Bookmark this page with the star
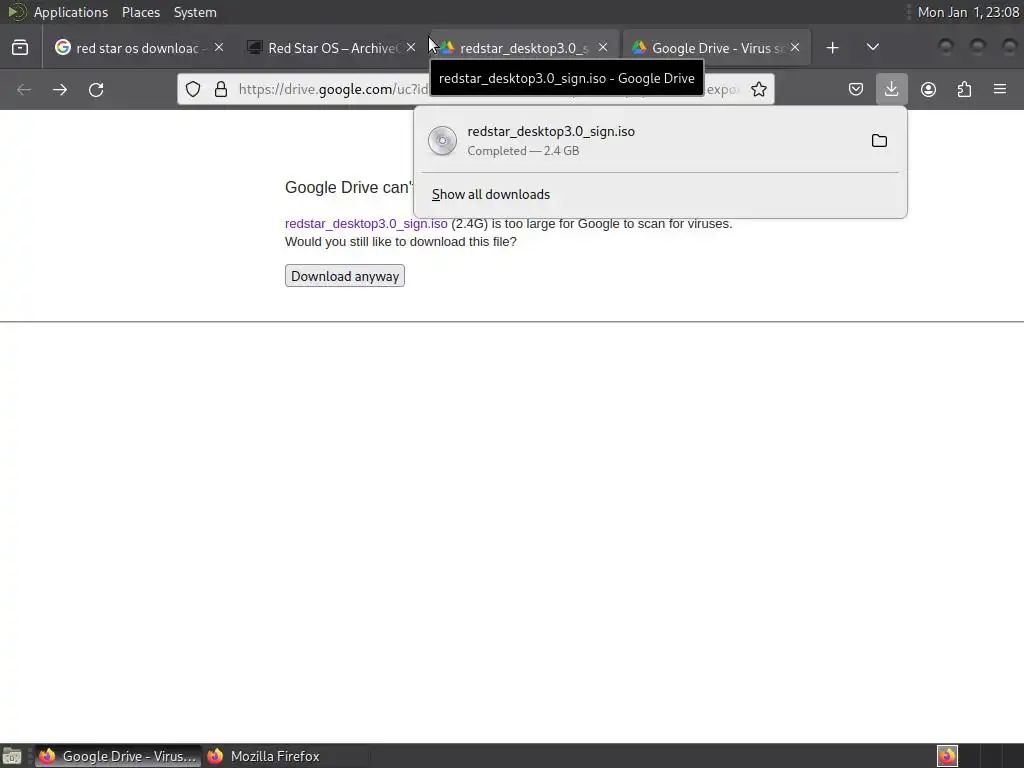The image size is (1024, 768). click(x=758, y=89)
